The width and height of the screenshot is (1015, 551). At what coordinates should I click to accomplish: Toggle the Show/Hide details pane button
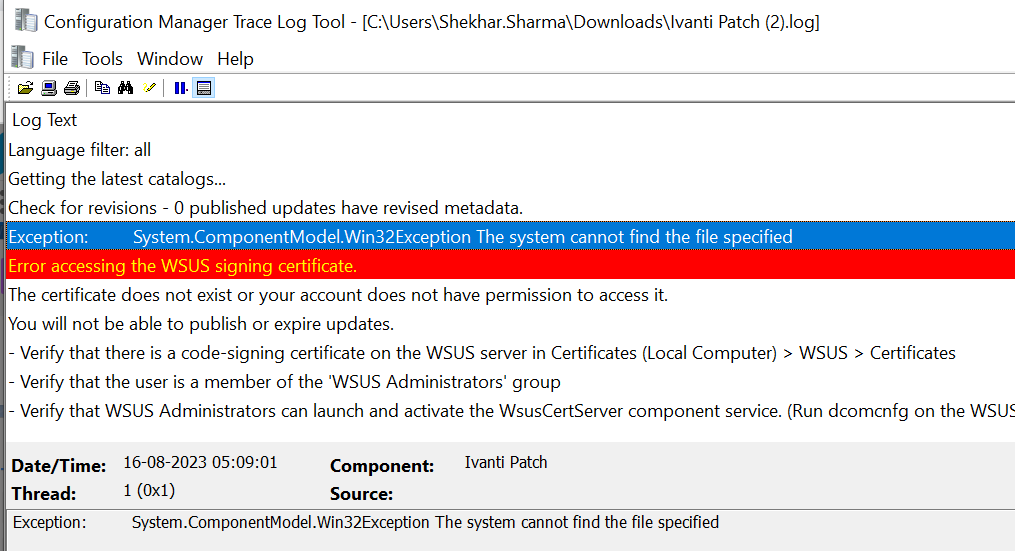[204, 88]
